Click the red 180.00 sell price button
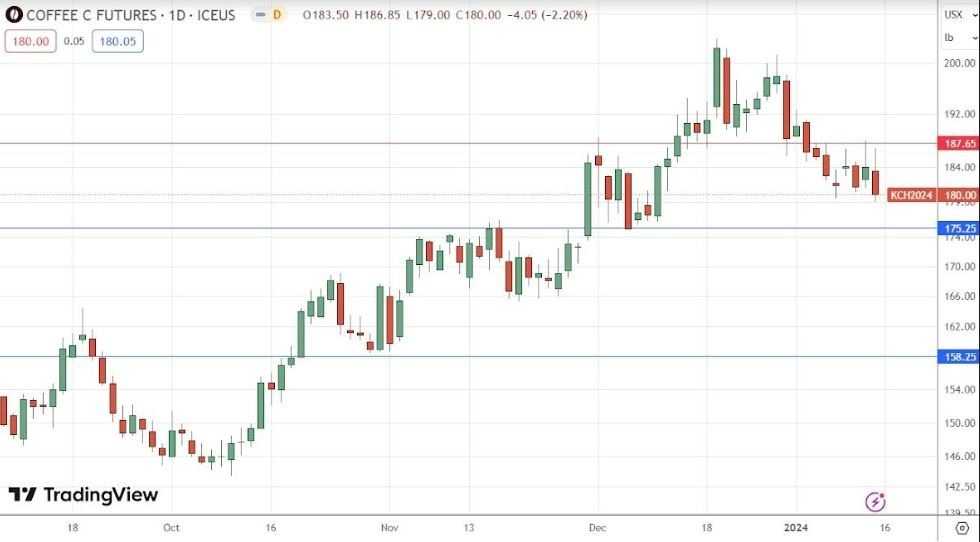980x542 pixels. tap(29, 41)
